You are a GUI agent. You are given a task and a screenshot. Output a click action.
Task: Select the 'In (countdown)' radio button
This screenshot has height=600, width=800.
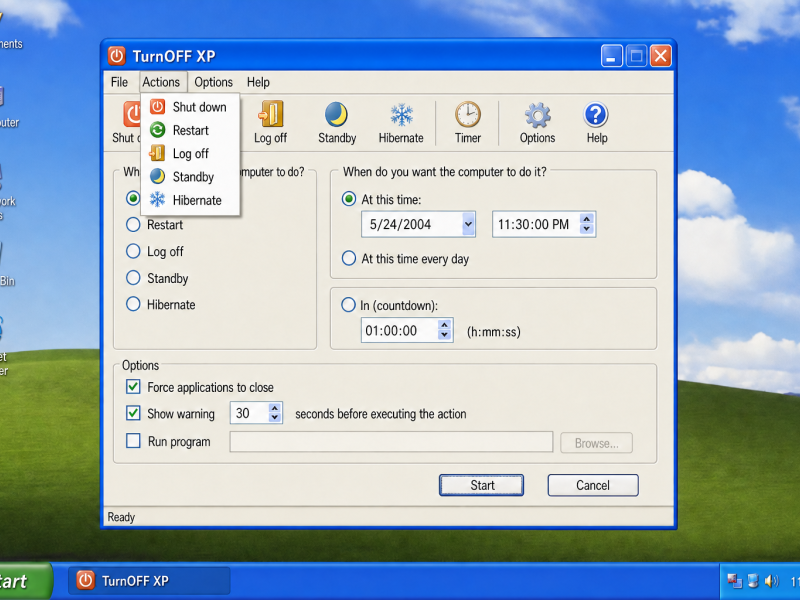click(x=348, y=305)
